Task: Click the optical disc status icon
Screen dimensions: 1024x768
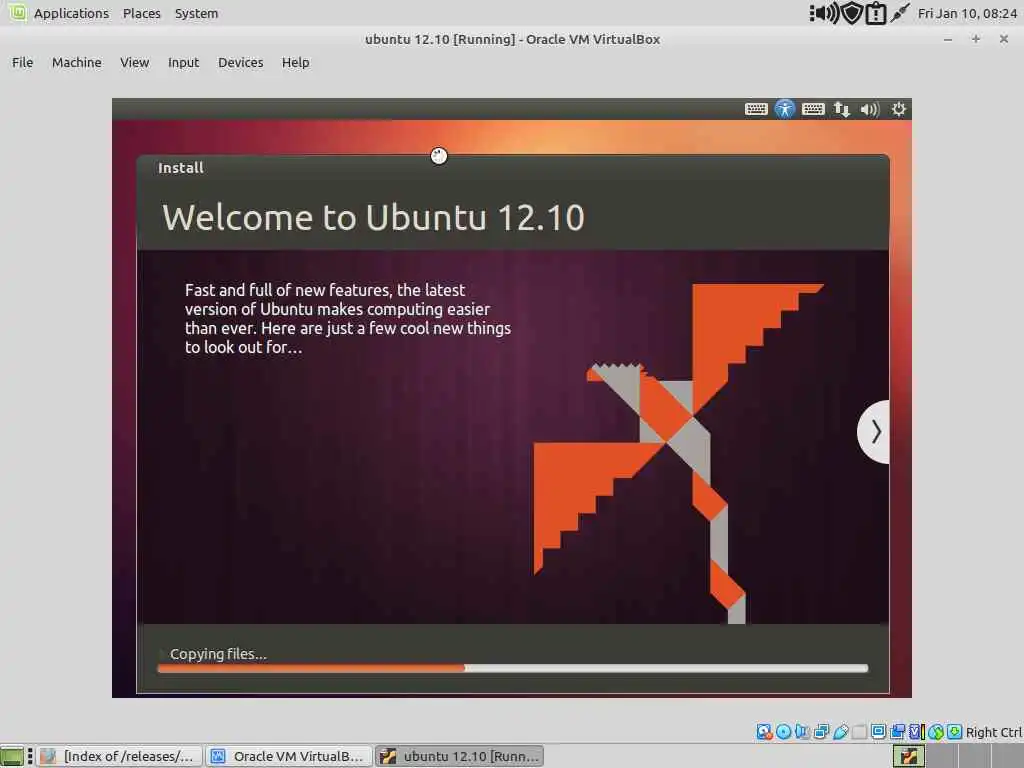Action: (x=784, y=732)
